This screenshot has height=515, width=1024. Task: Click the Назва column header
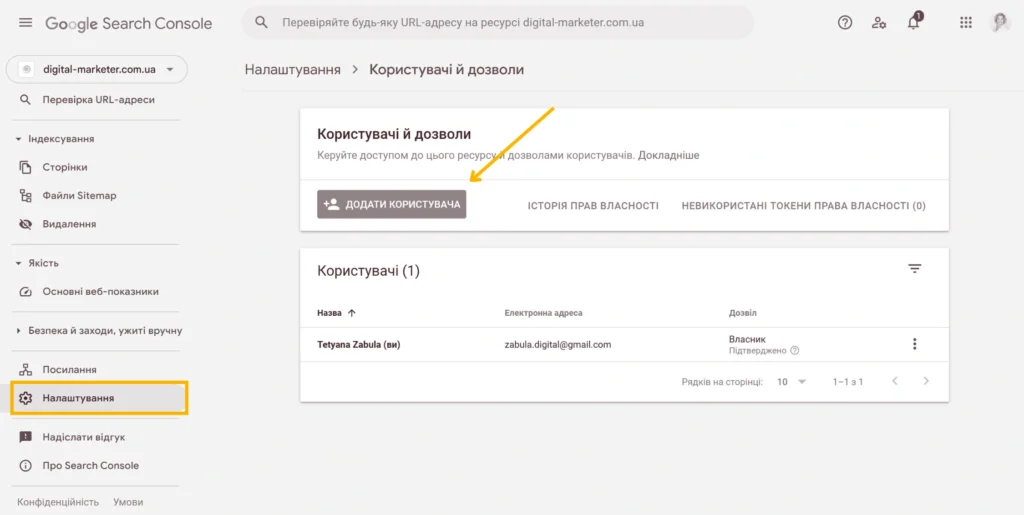329,313
